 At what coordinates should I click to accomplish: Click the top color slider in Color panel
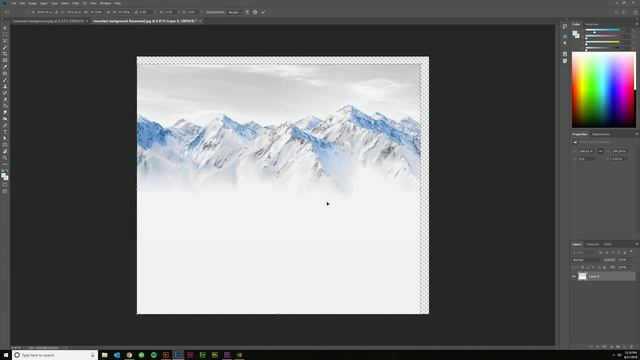tap(602, 30)
